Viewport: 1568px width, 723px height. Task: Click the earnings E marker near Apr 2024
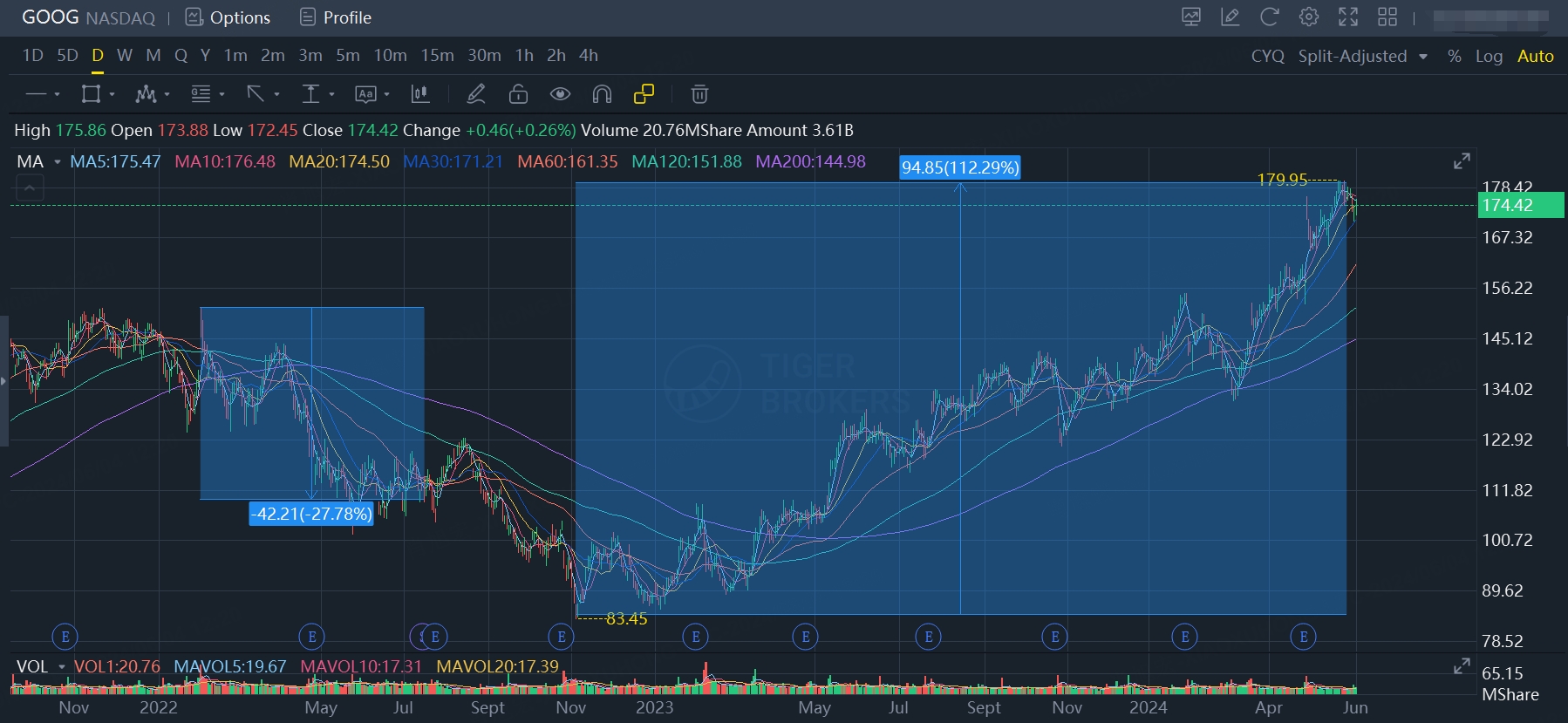[1303, 637]
